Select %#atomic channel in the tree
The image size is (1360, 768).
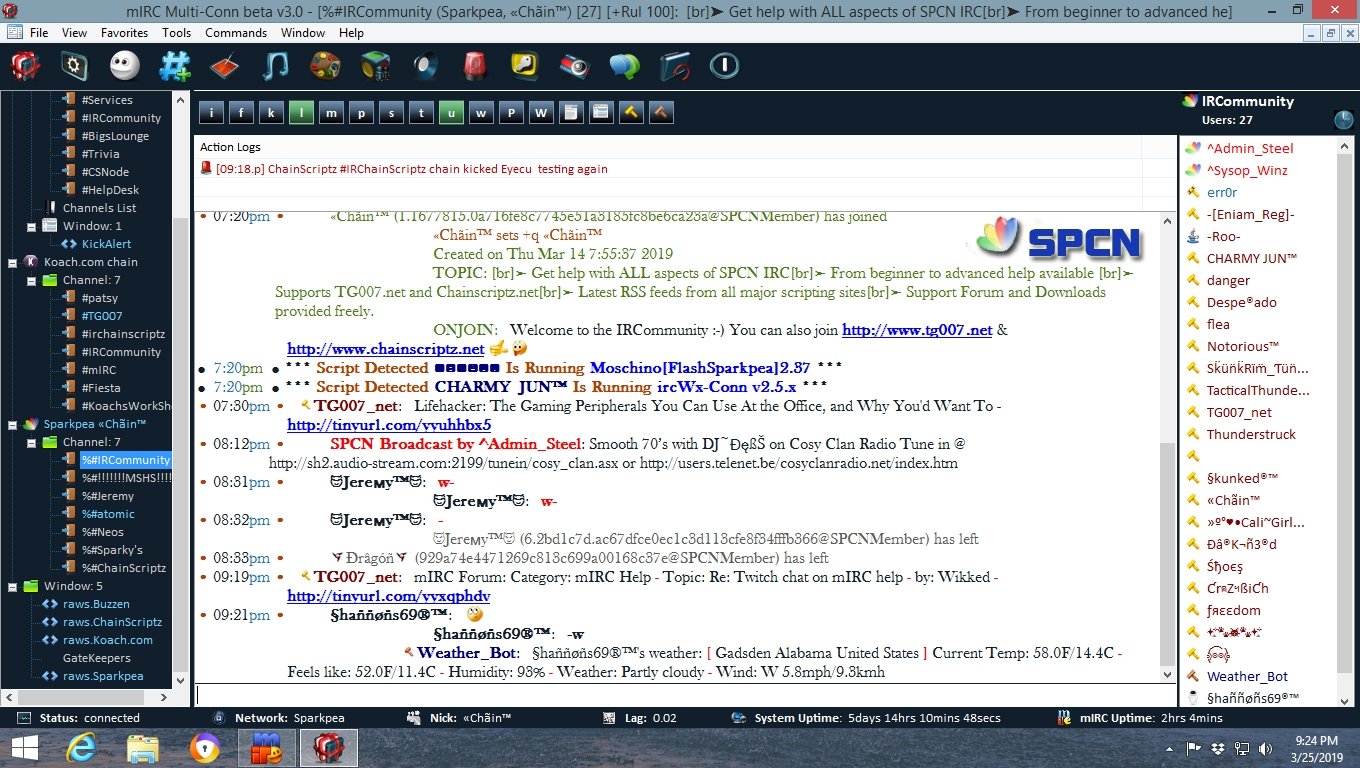pyautogui.click(x=108, y=514)
